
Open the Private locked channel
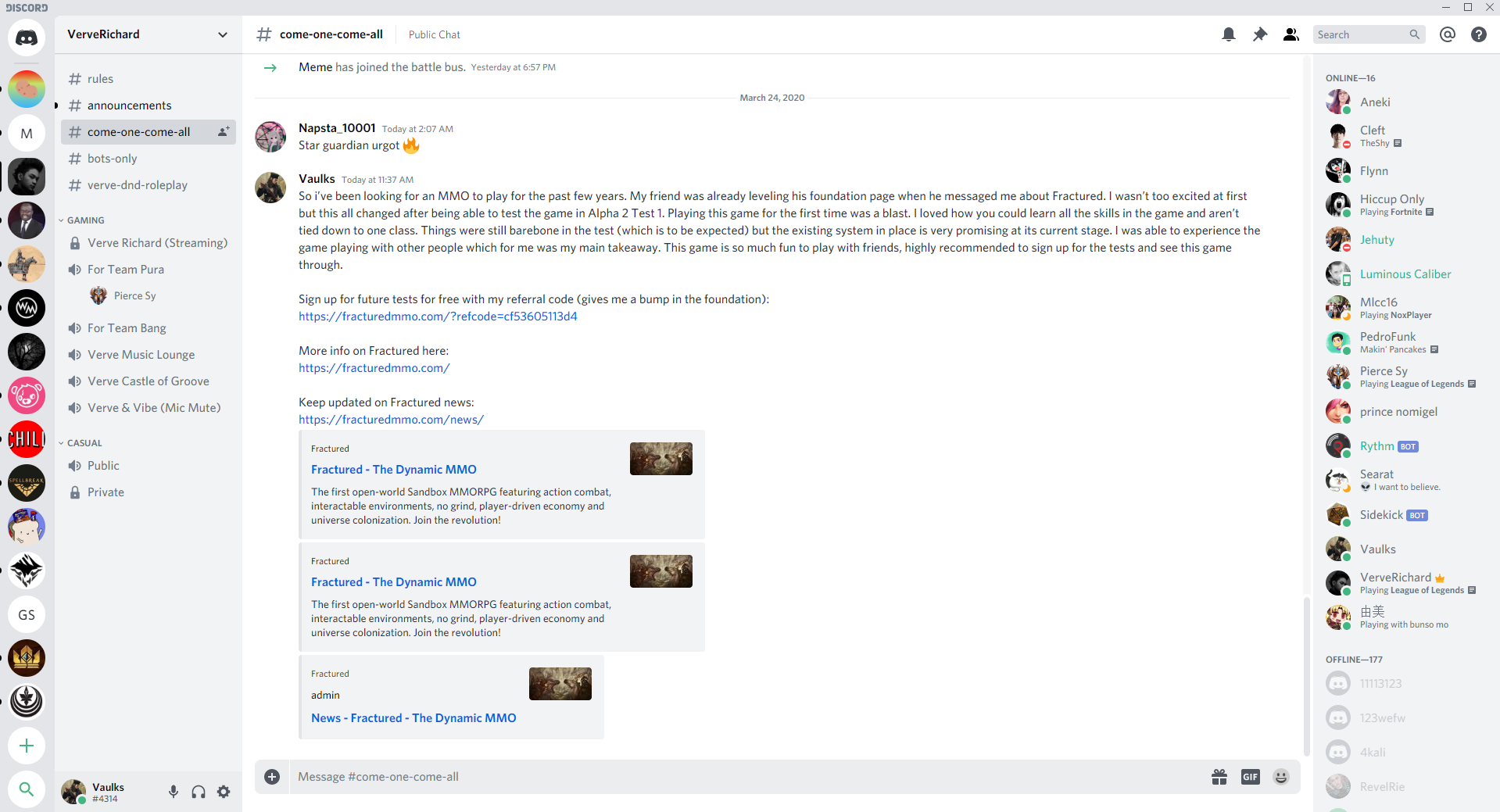pyautogui.click(x=149, y=492)
